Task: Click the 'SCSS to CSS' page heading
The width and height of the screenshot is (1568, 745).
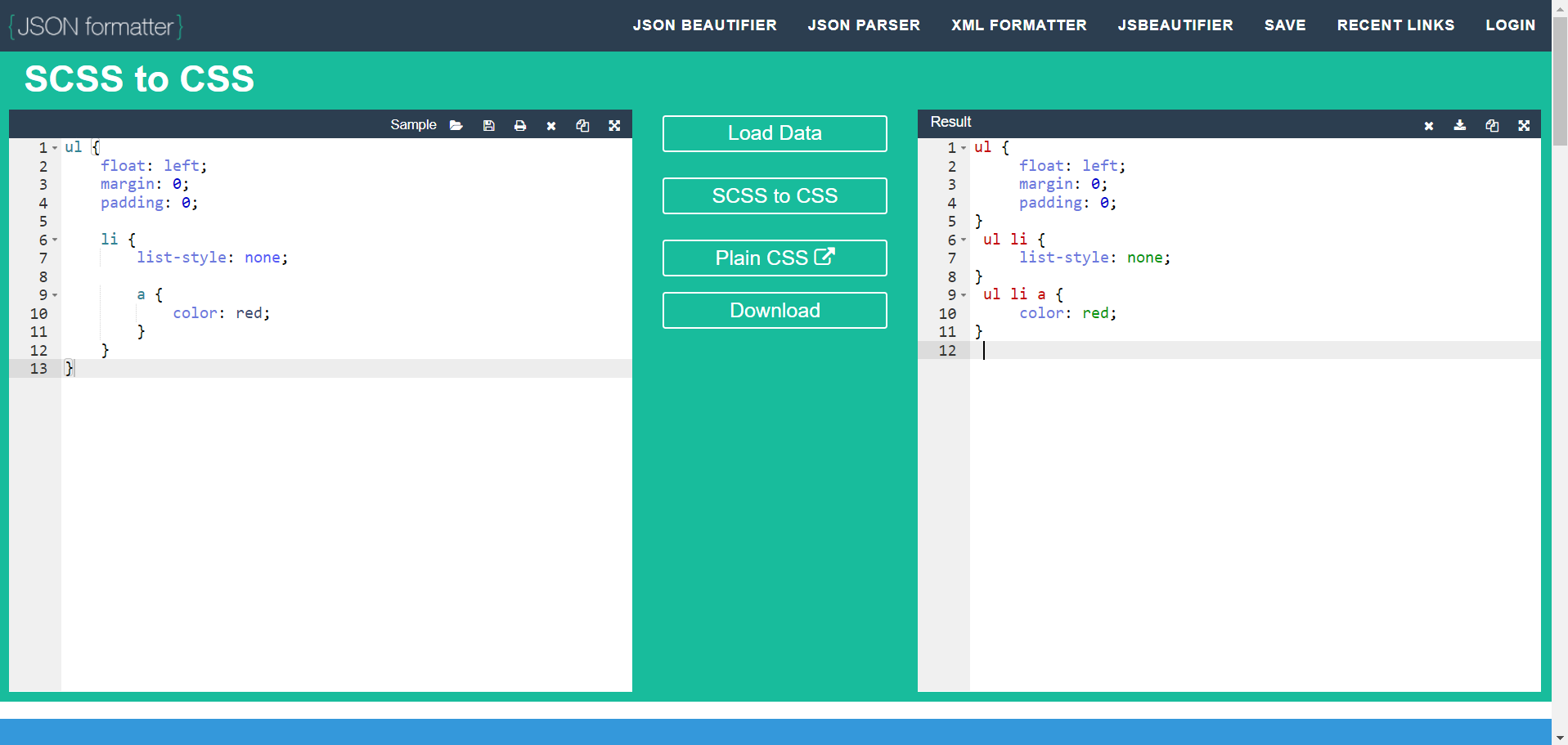Action: (140, 79)
